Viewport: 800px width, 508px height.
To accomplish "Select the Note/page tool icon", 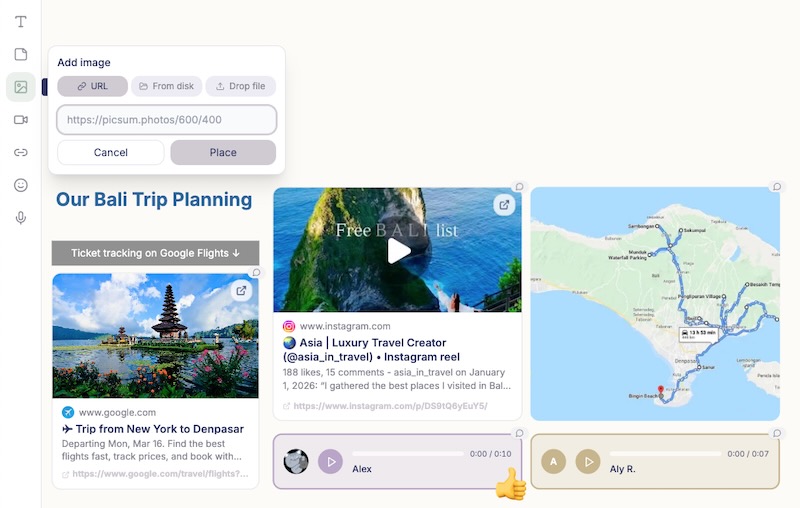I will click(21, 54).
